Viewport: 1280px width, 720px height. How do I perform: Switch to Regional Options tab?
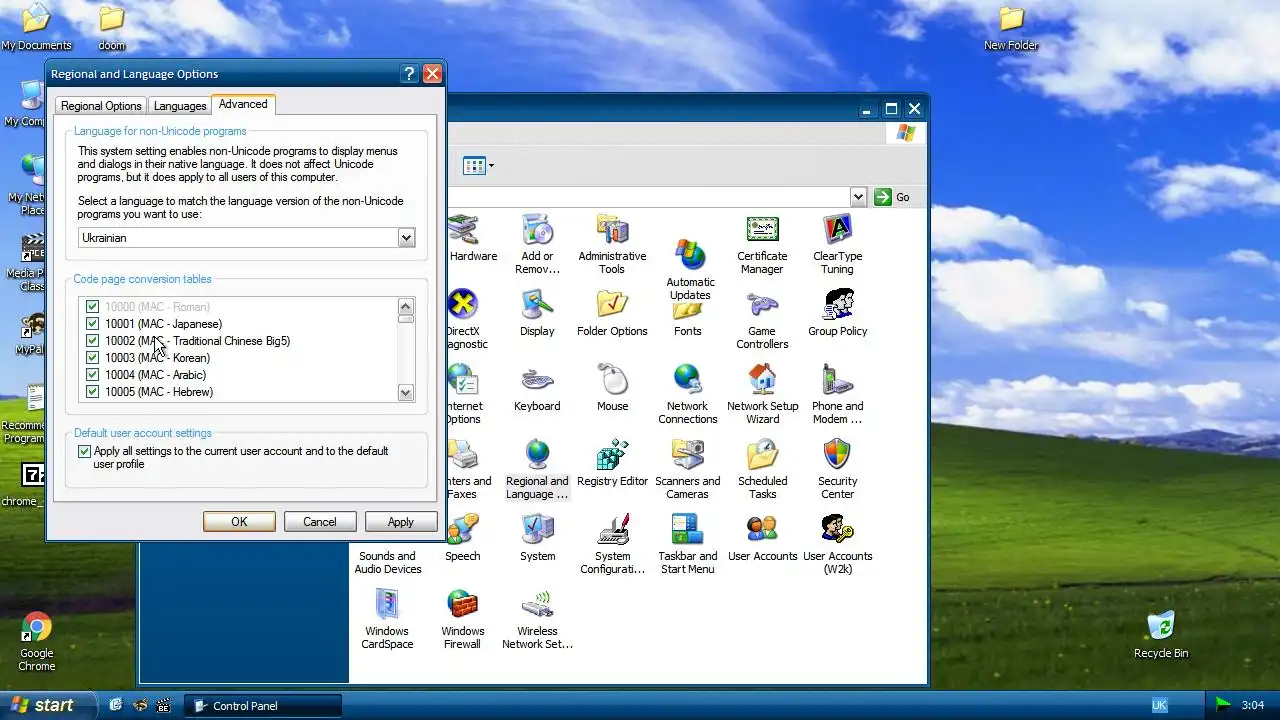[x=101, y=106]
